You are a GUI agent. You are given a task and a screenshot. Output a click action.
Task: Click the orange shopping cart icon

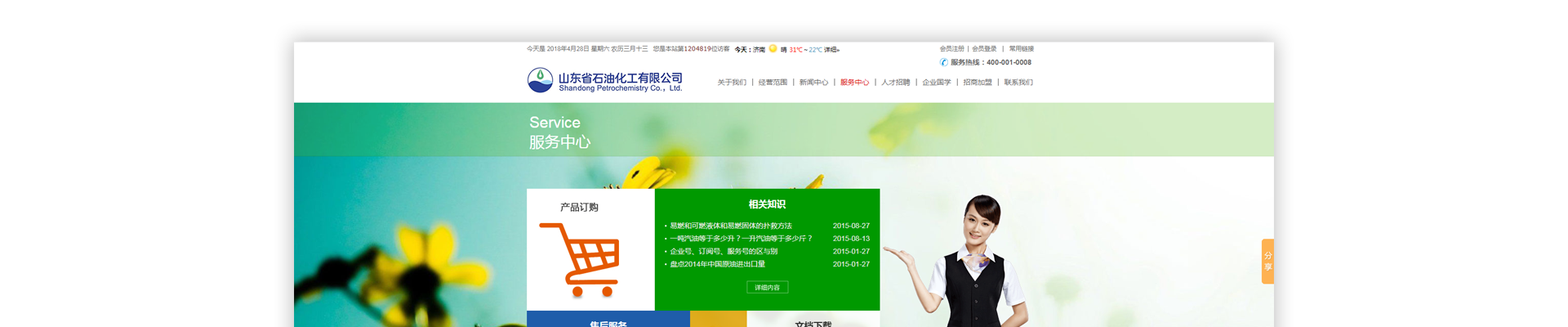coord(579,259)
